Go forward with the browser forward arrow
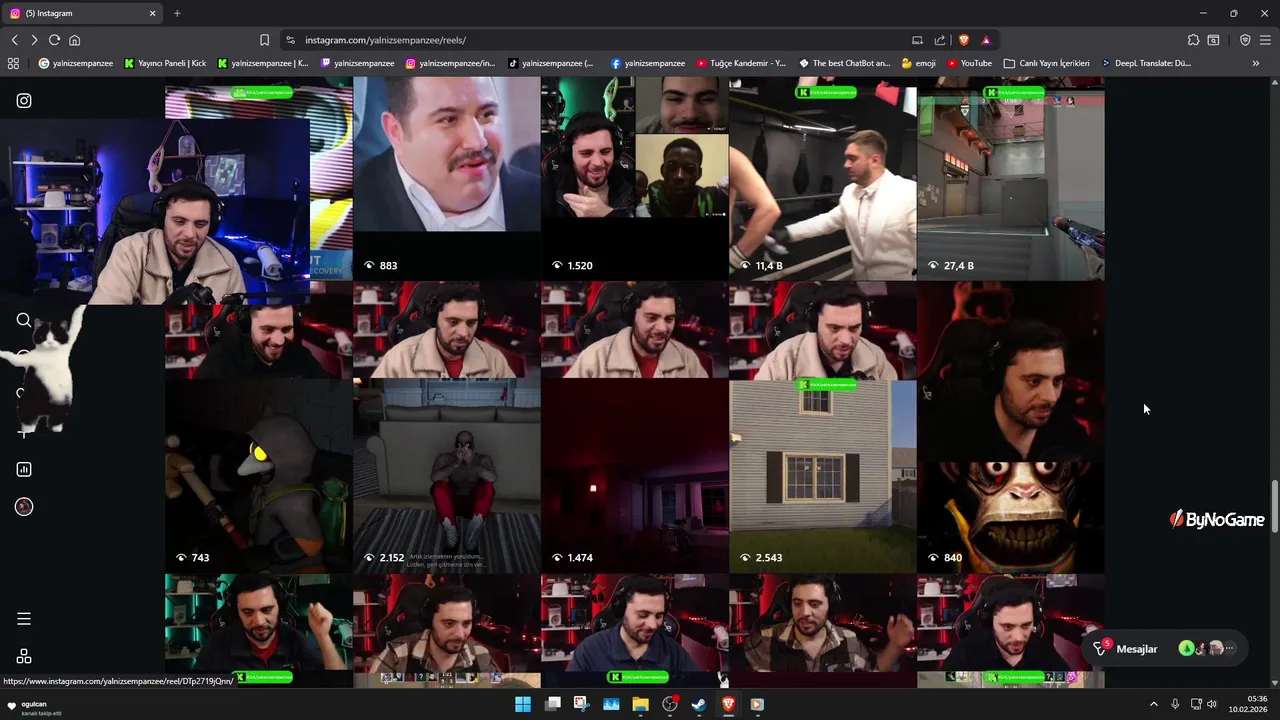The width and height of the screenshot is (1280, 720). pyautogui.click(x=34, y=40)
